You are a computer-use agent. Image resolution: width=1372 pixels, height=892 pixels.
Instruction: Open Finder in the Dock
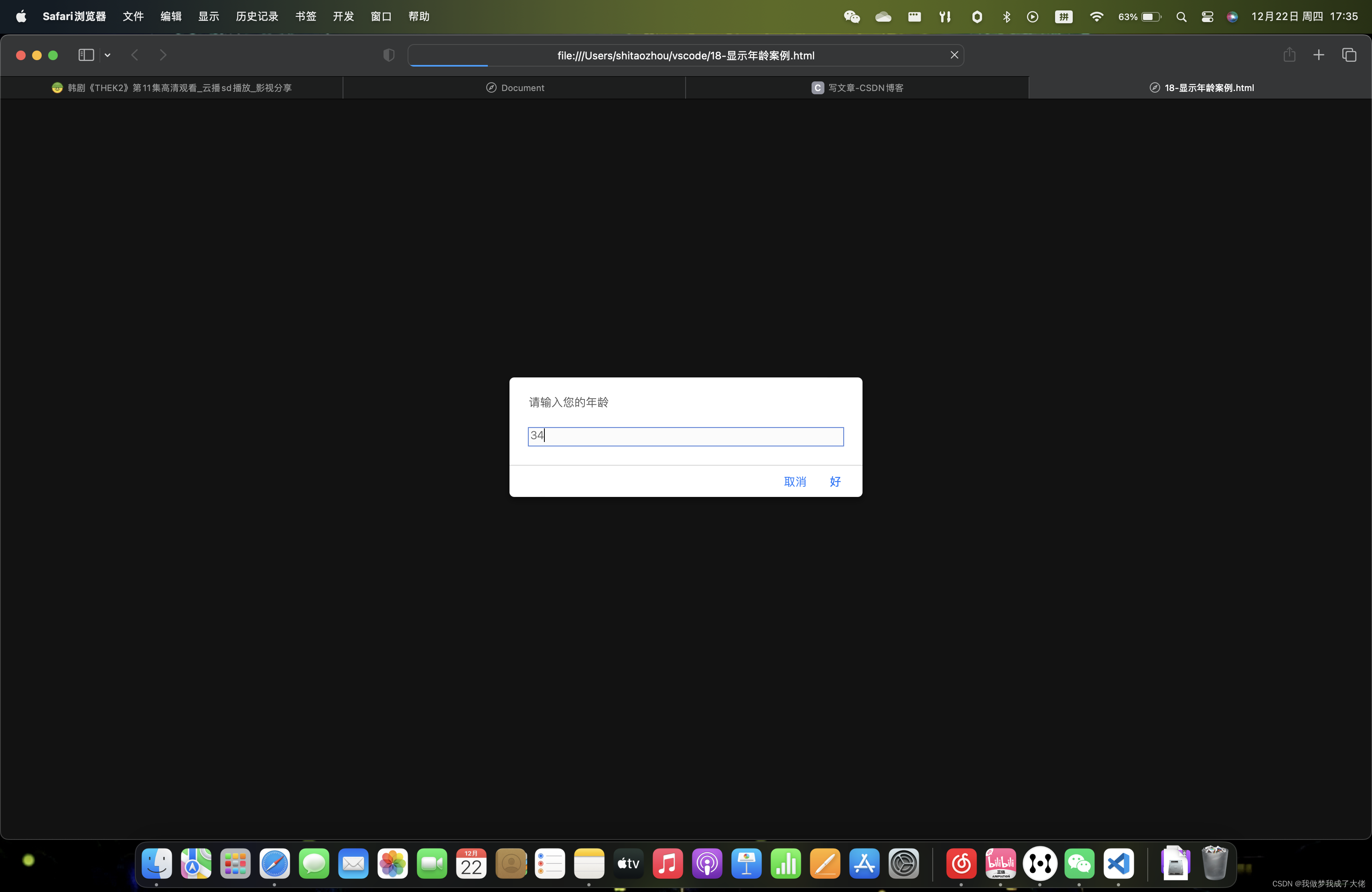coord(157,863)
